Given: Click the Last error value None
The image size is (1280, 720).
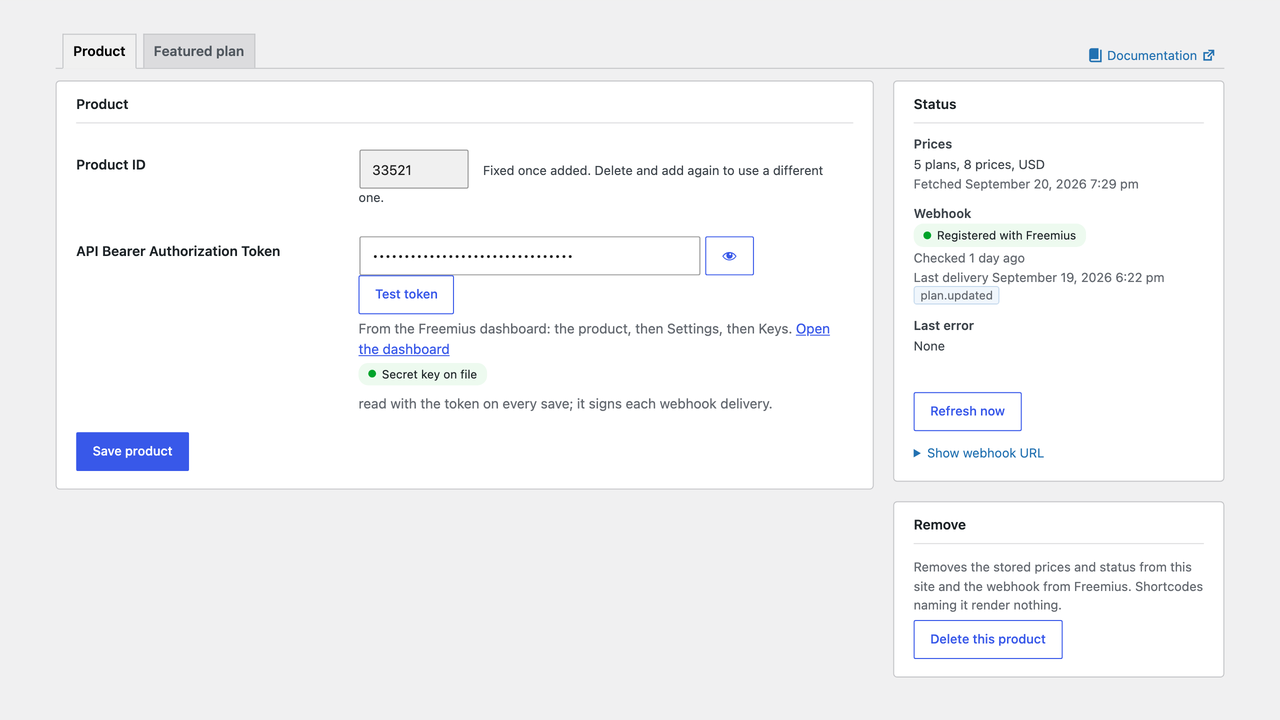Looking at the screenshot, I should [929, 346].
